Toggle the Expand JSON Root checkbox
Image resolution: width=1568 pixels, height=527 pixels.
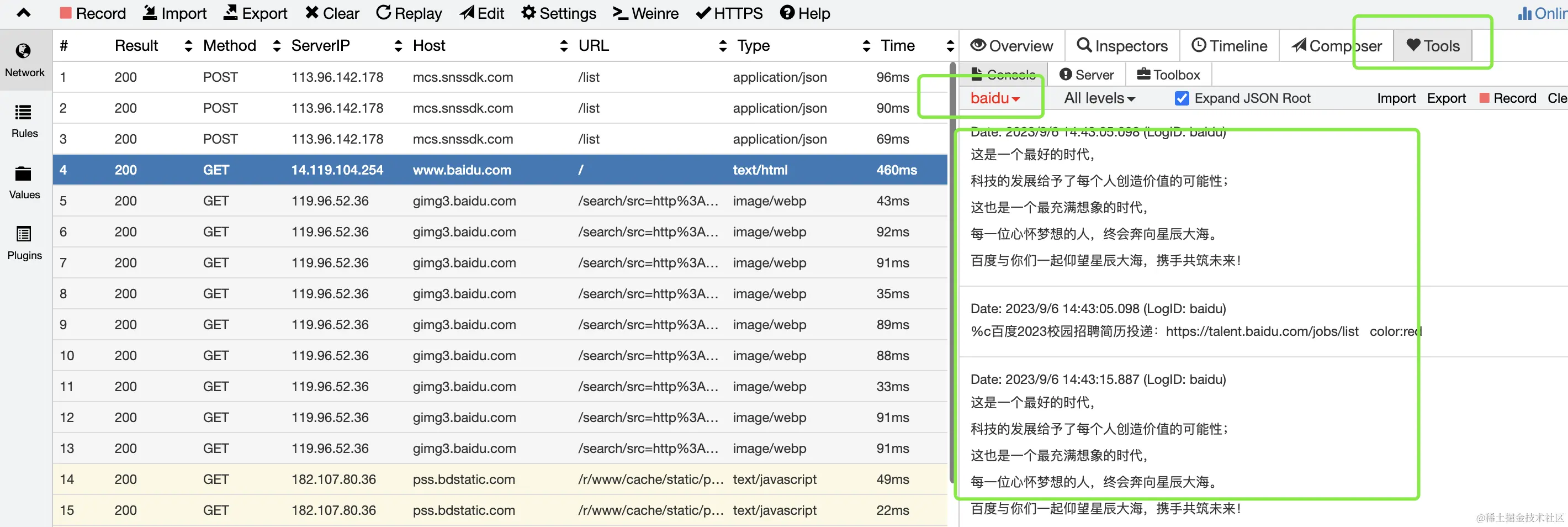[x=1182, y=98]
